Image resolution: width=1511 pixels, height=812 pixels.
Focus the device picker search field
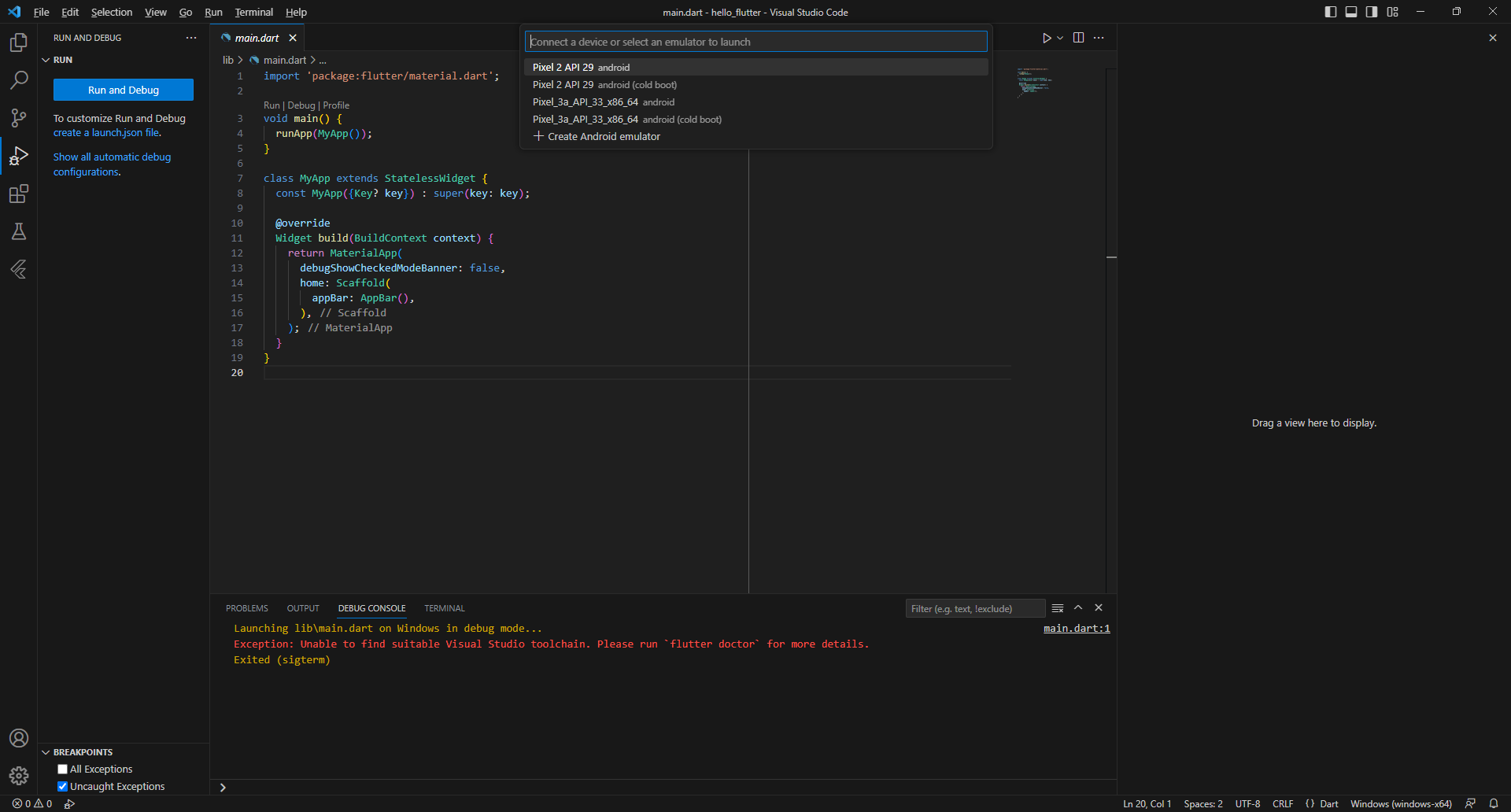756,42
